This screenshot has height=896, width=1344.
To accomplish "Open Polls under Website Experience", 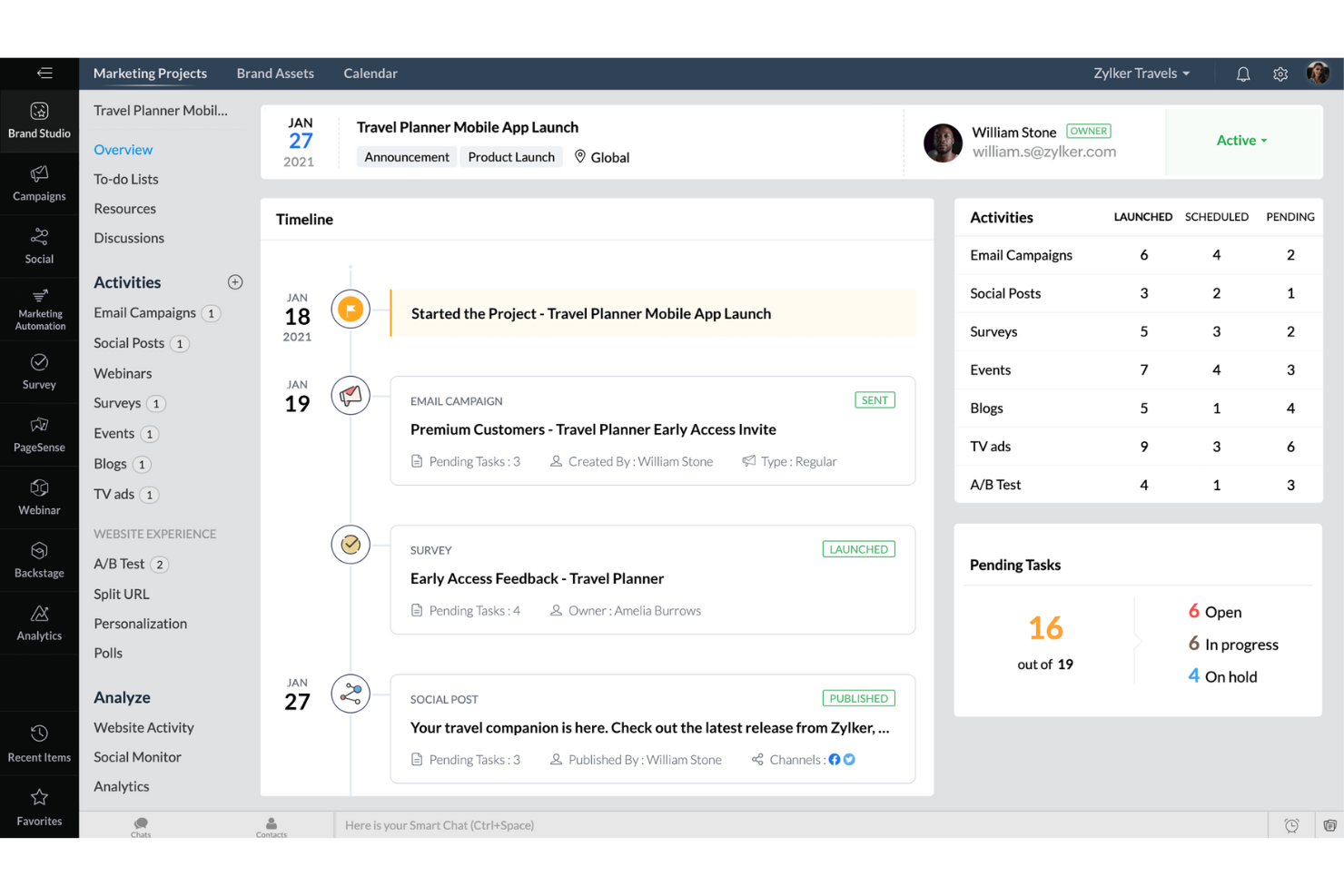I will coord(108,654).
